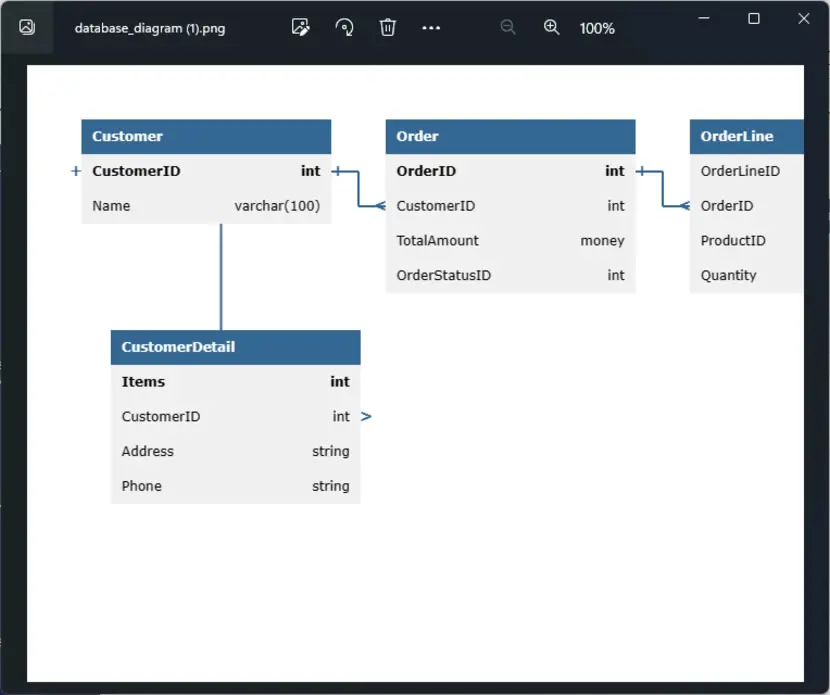The height and width of the screenshot is (695, 830).
Task: Click the TotalAmount row in Order table
Action: coord(510,241)
